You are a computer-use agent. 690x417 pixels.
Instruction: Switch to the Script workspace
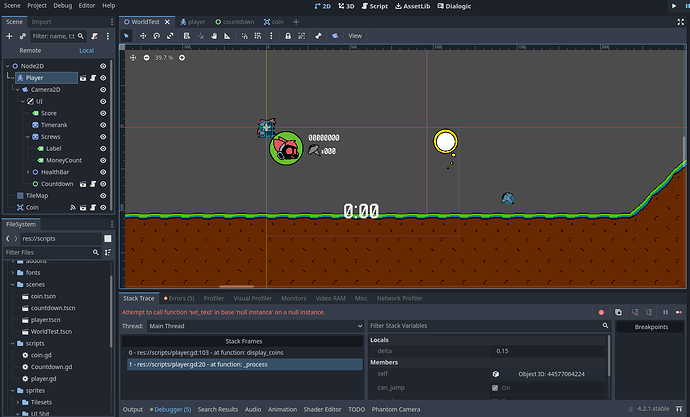374,6
